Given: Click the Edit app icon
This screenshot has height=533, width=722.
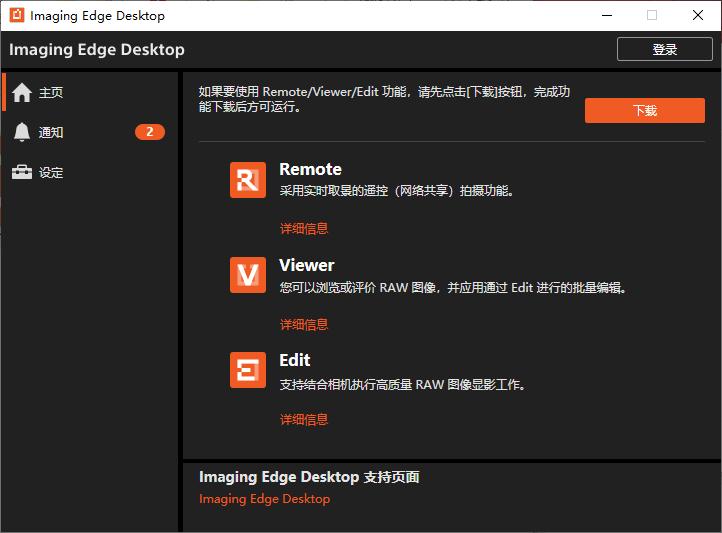Looking at the screenshot, I should tap(248, 370).
